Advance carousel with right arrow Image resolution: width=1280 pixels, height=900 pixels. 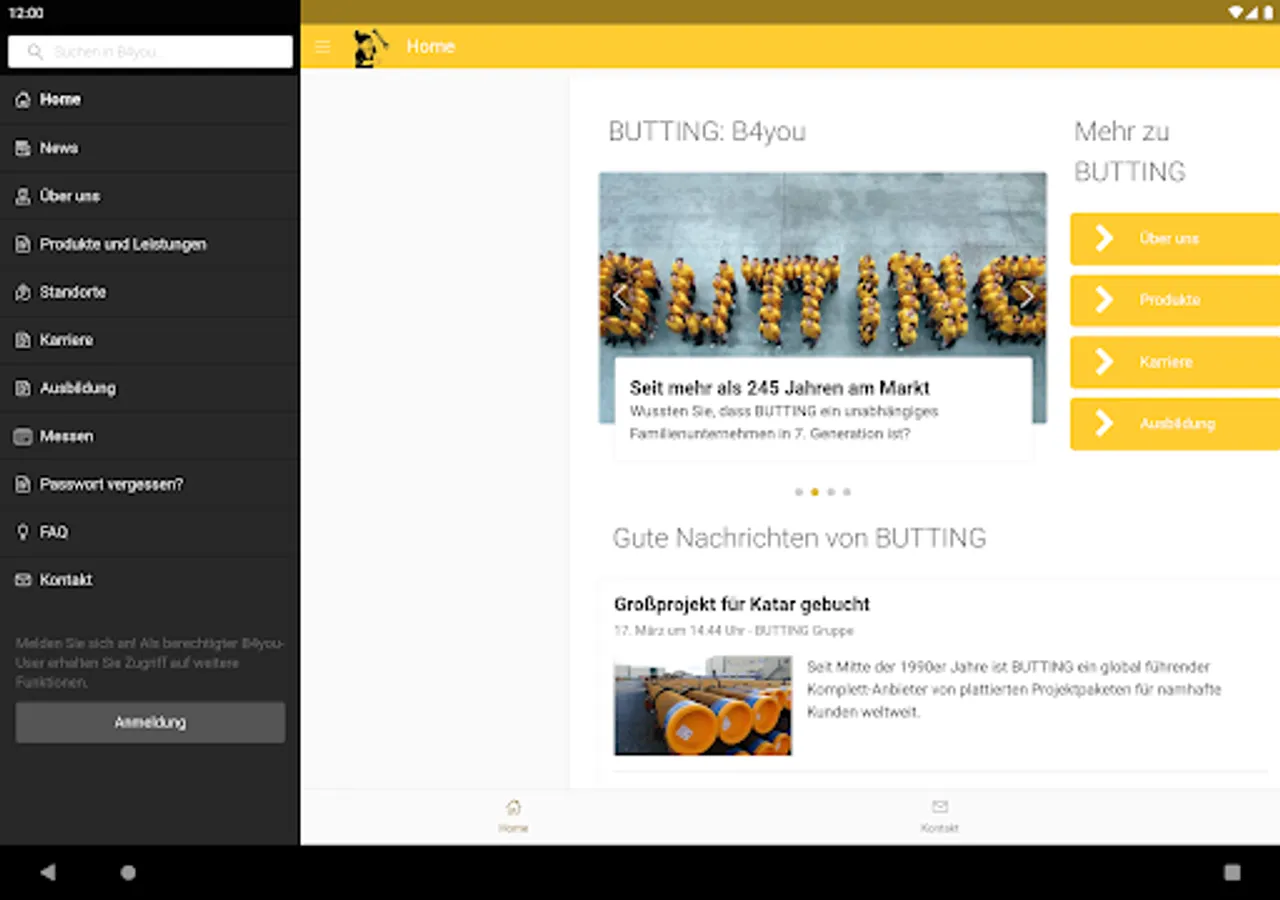coord(1026,297)
